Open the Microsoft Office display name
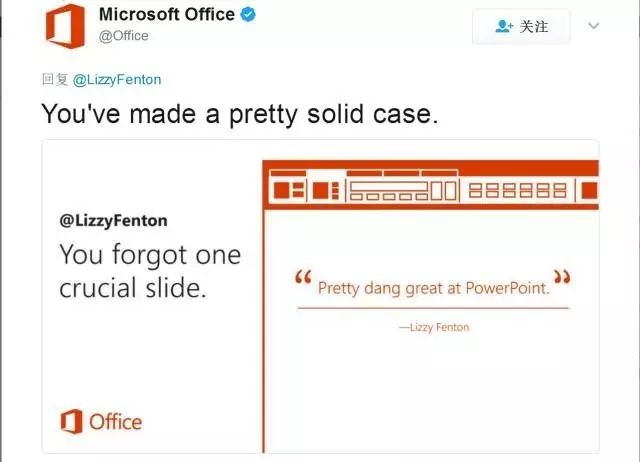Image resolution: width=640 pixels, height=462 pixels. (167, 15)
